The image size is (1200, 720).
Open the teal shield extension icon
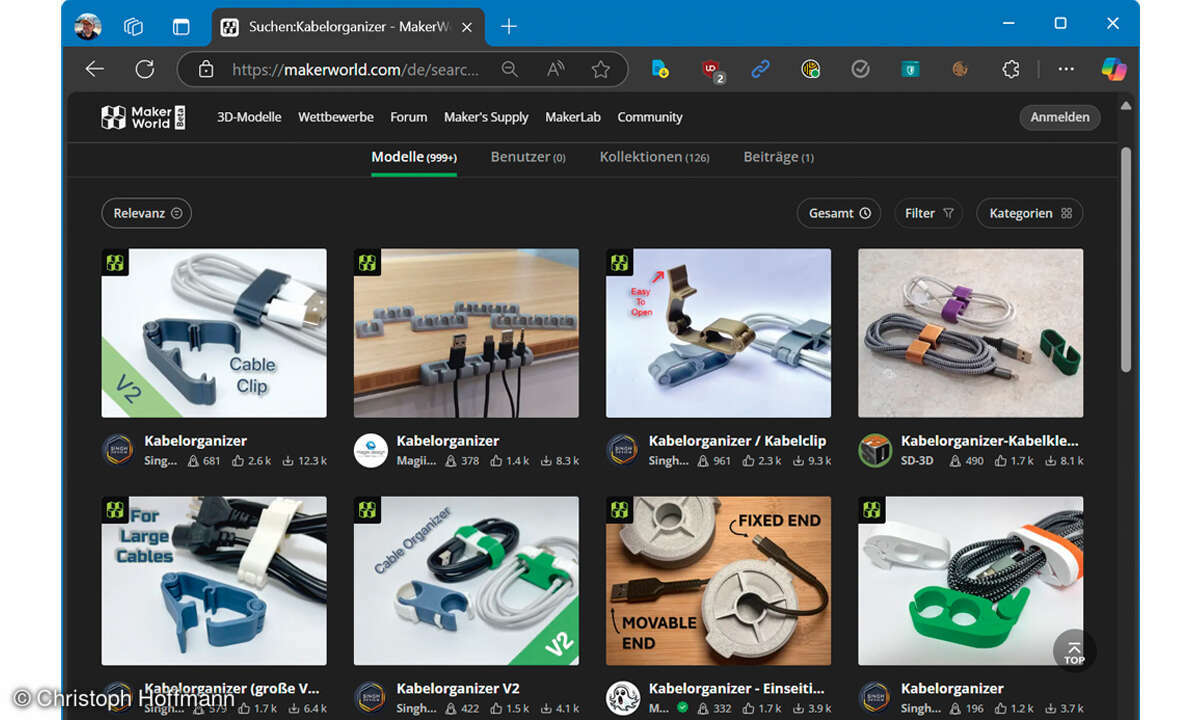[910, 69]
